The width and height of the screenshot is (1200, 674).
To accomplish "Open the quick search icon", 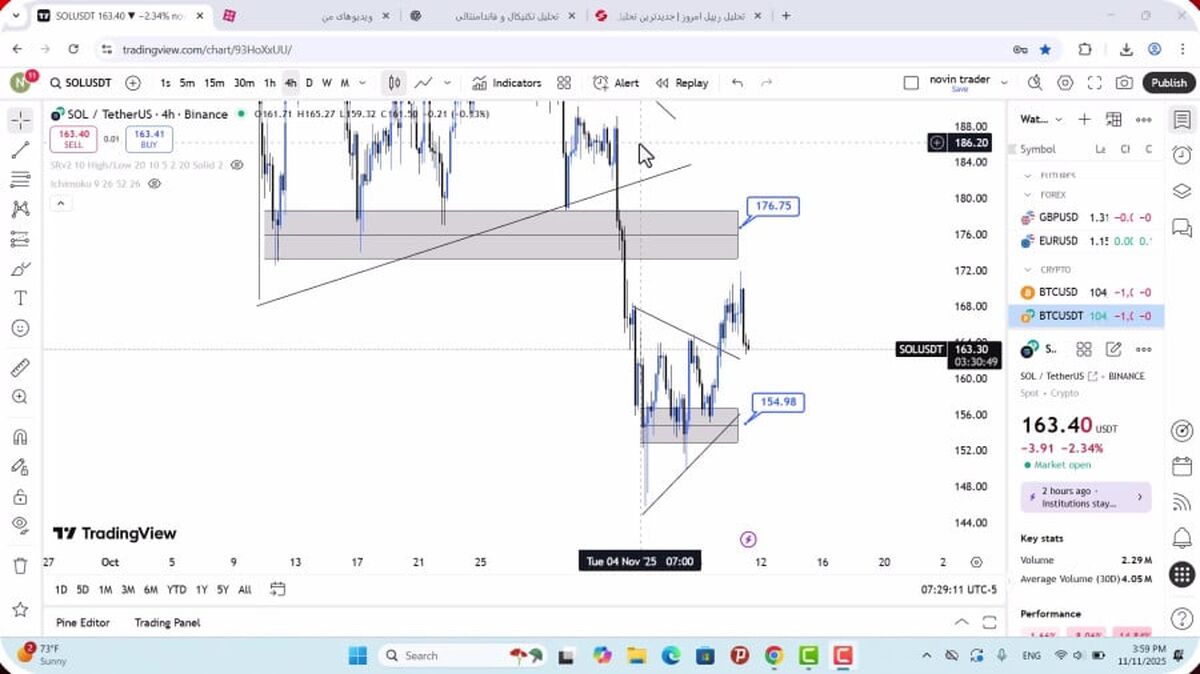I will pyautogui.click(x=1035, y=83).
